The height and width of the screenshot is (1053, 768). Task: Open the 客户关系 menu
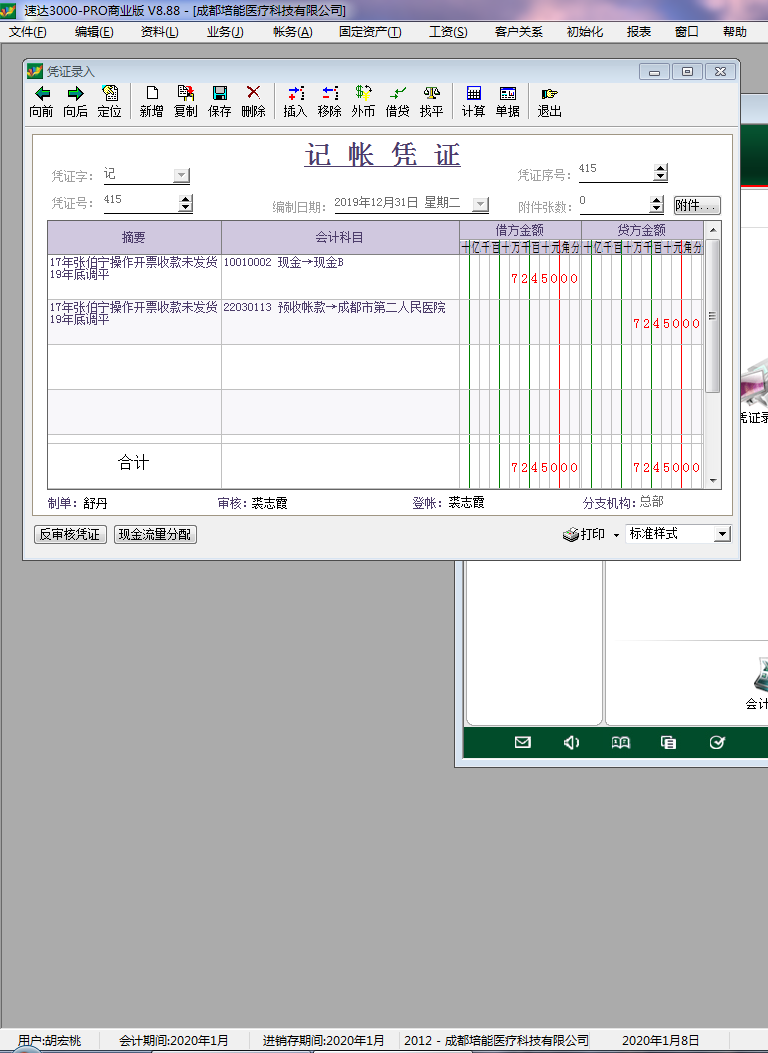[518, 32]
